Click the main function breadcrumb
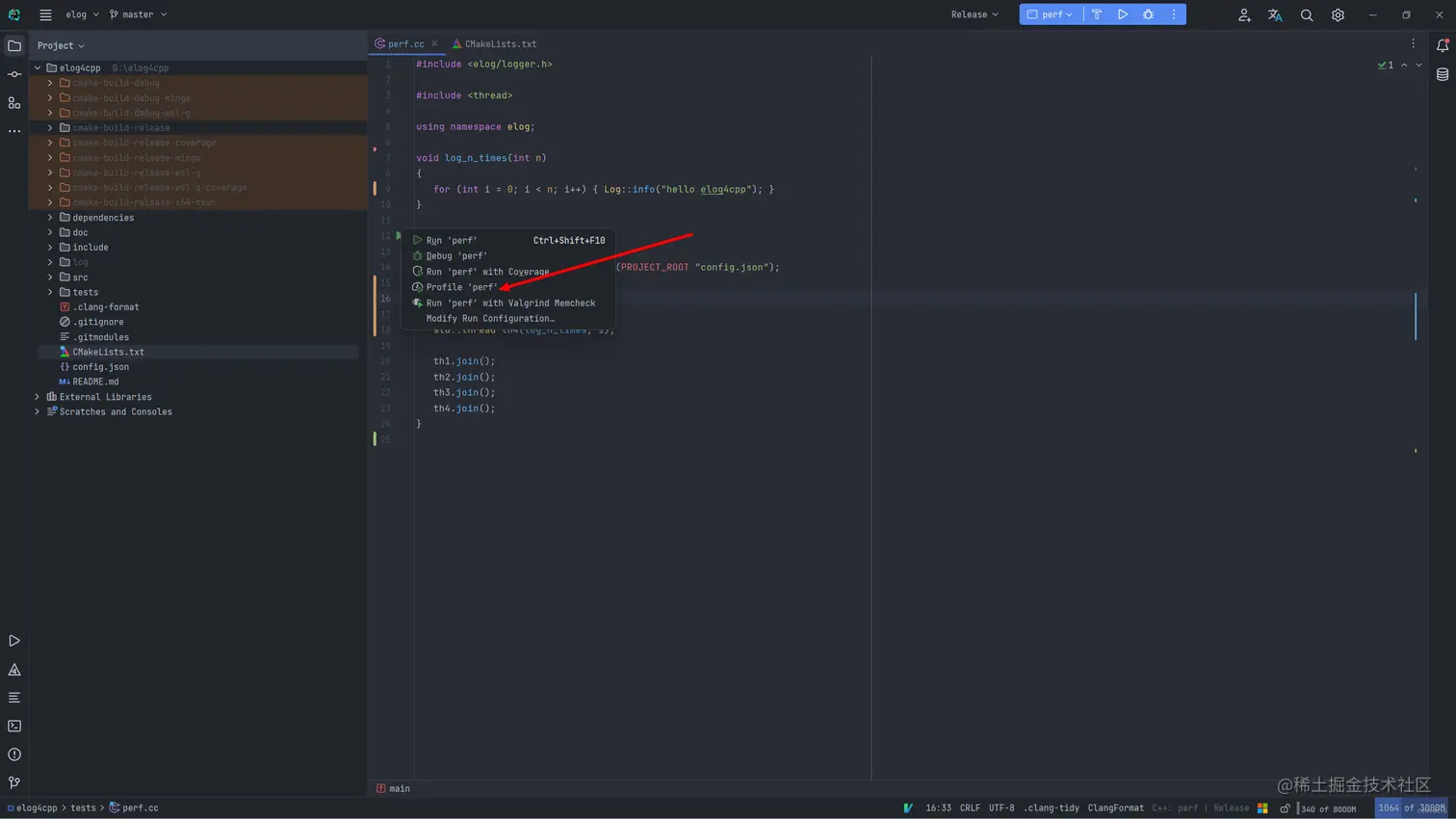1456x819 pixels. click(394, 788)
